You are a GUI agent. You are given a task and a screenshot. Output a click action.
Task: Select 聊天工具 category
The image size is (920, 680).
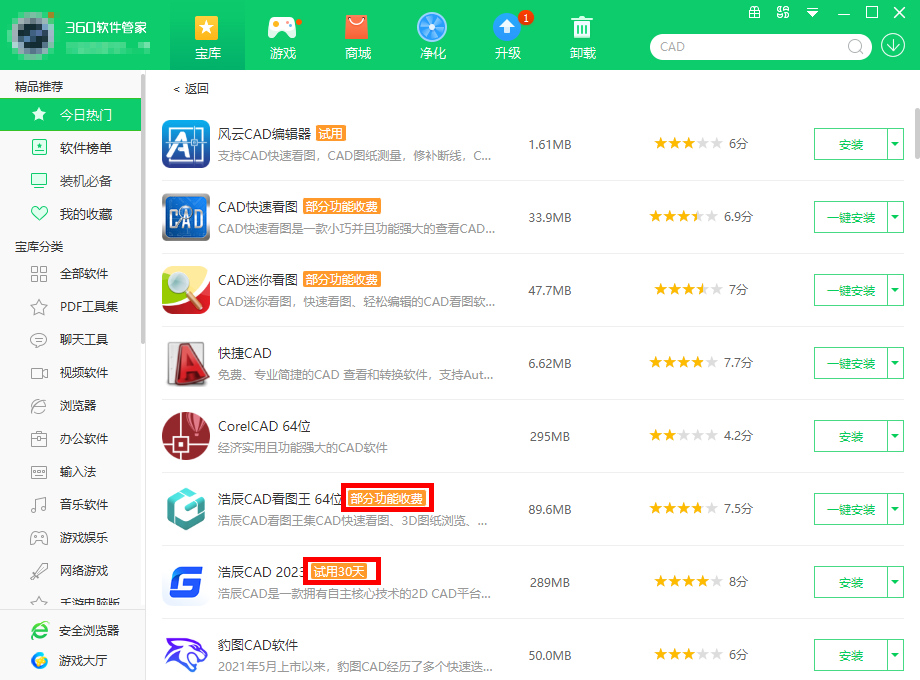(x=70, y=339)
